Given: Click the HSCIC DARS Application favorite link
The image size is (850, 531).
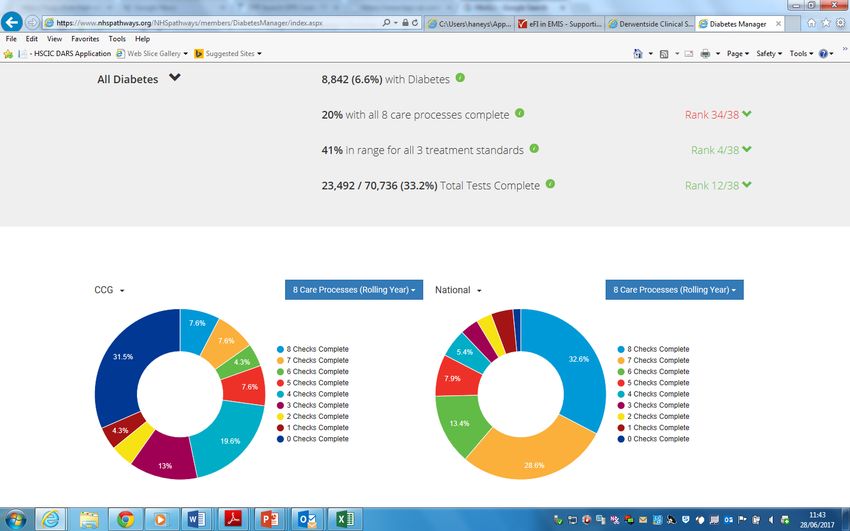Looking at the screenshot, I should pos(65,54).
